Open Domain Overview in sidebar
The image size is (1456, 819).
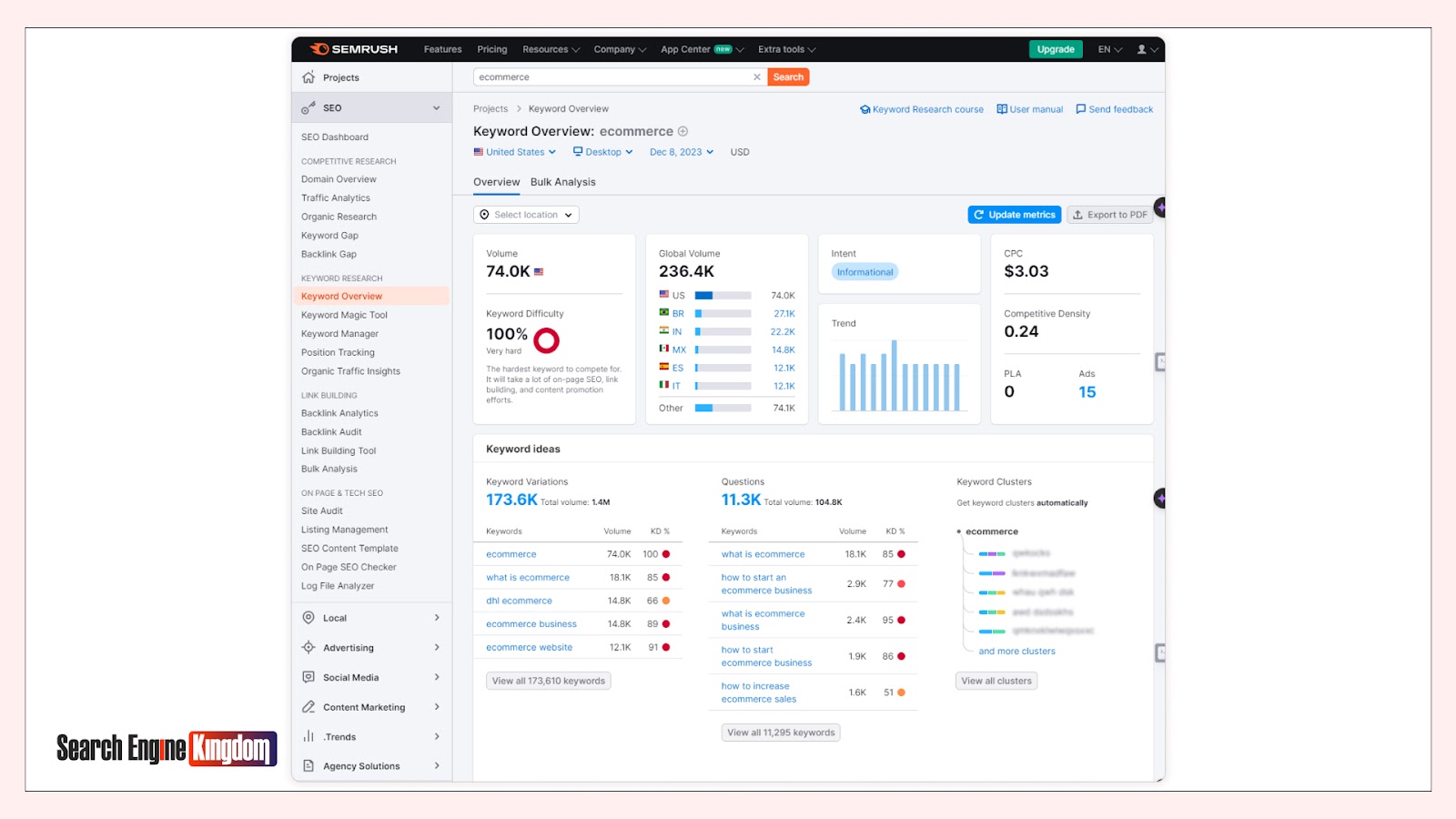click(x=339, y=179)
